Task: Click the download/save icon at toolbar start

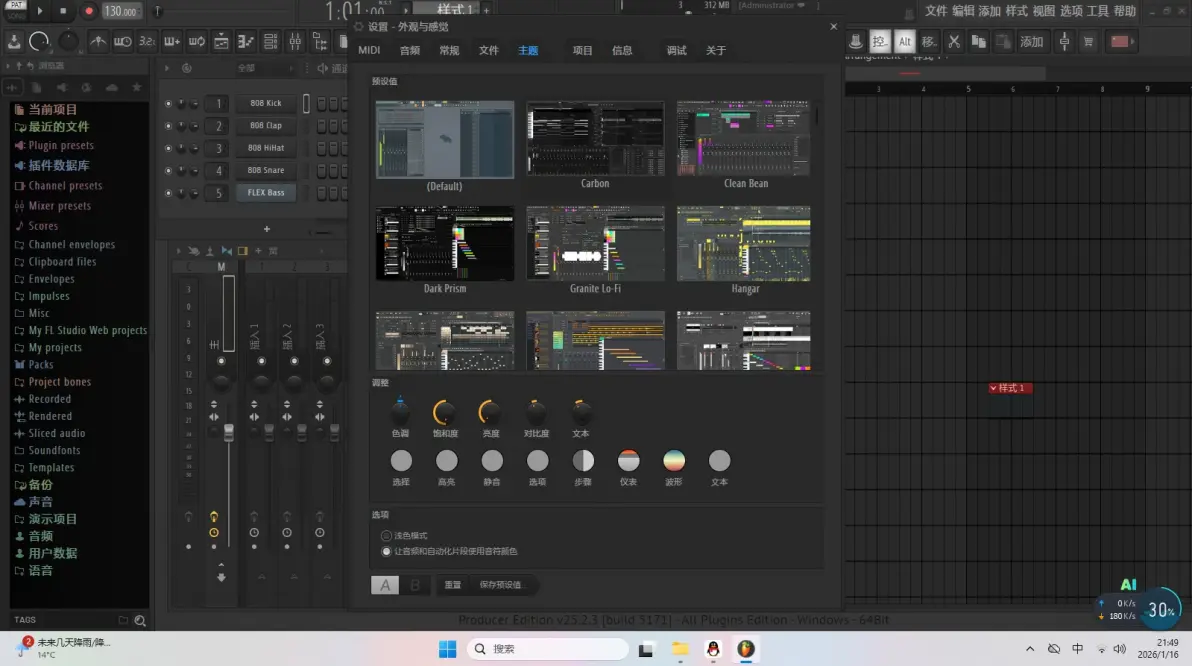Action: pos(14,42)
